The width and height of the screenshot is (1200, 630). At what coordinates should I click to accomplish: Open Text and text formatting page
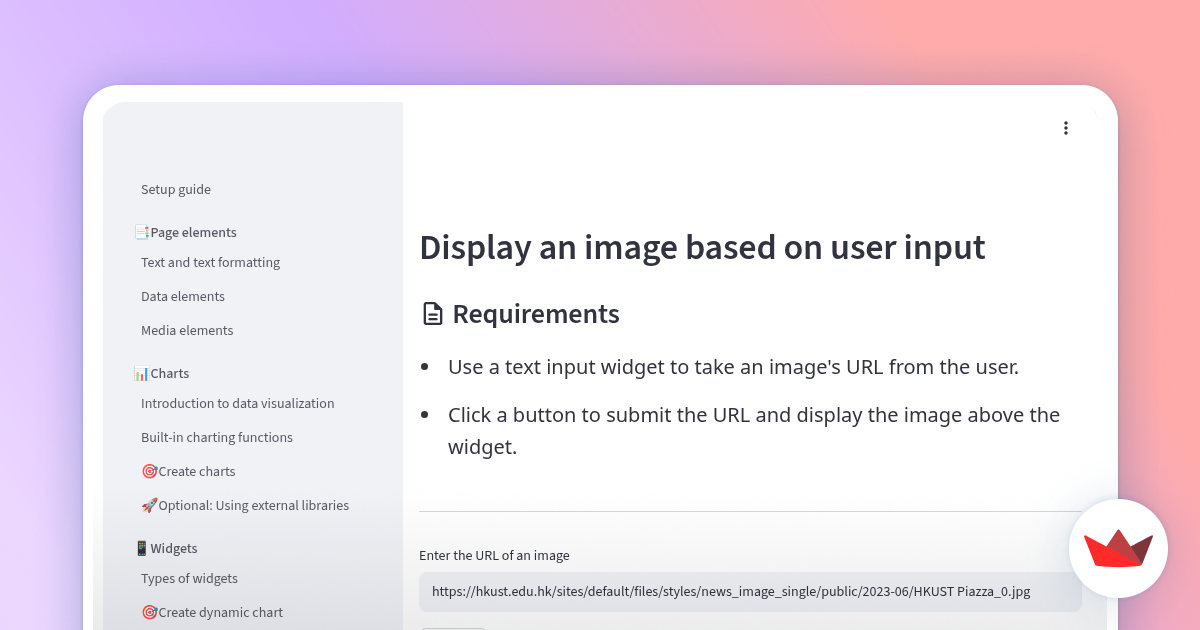click(210, 263)
